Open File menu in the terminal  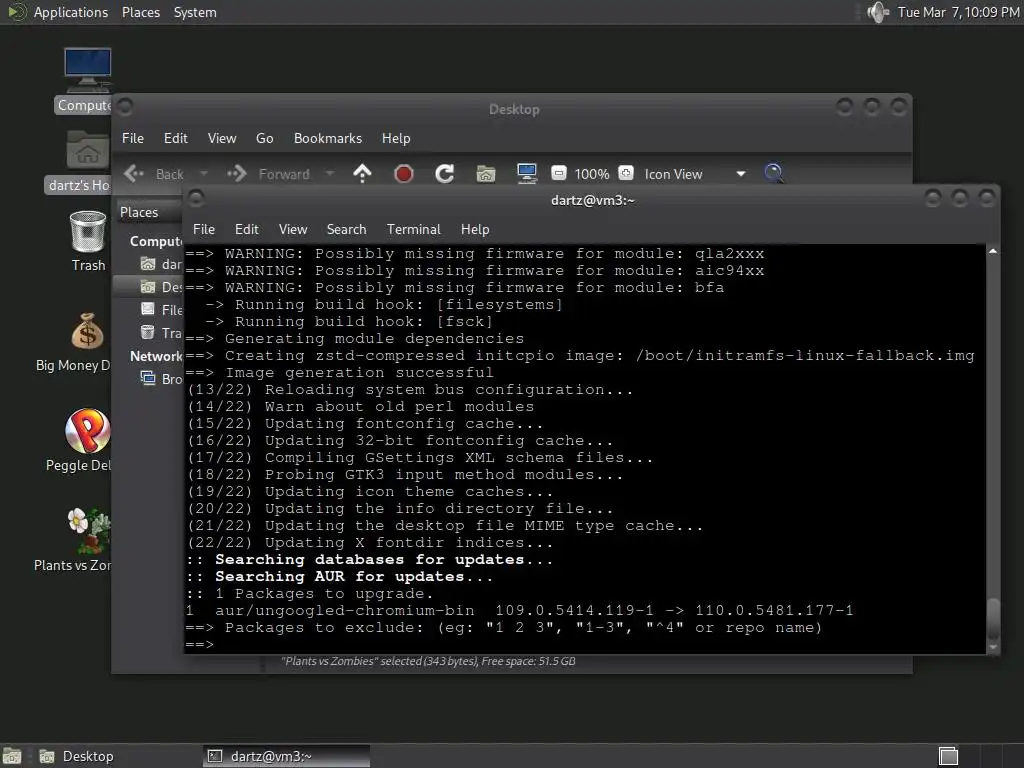point(204,229)
